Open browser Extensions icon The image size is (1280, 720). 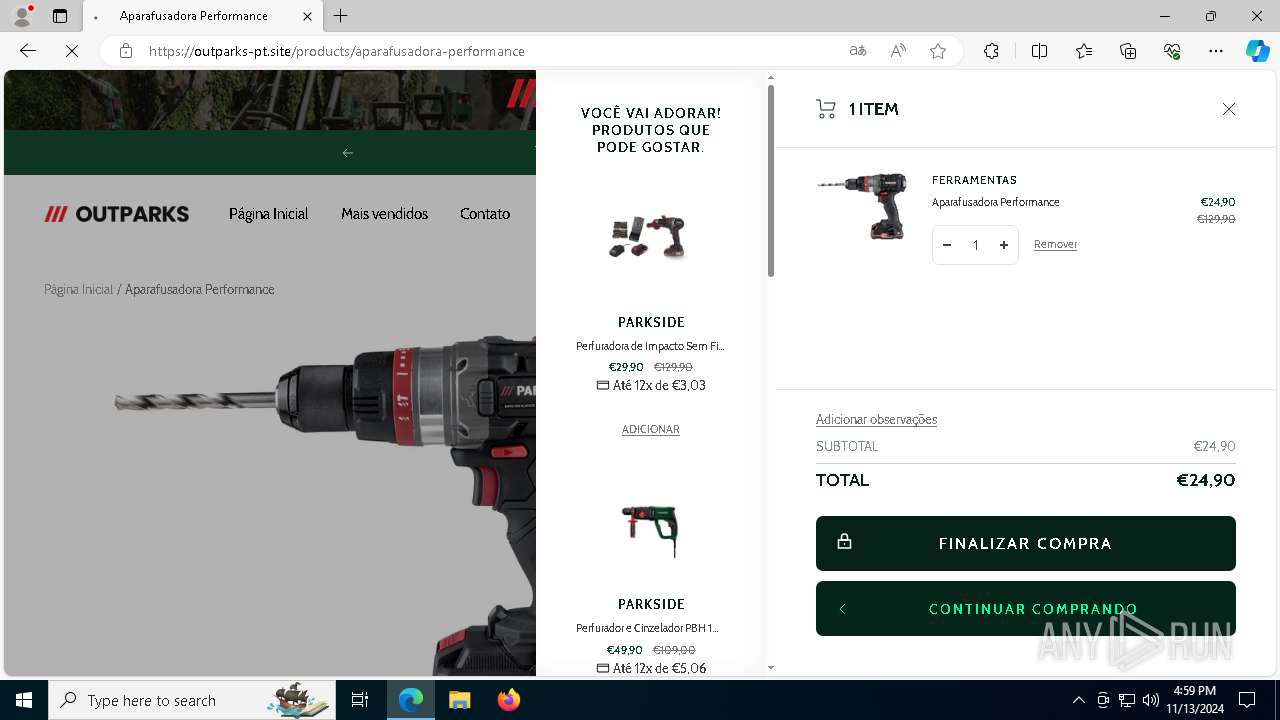[x=991, y=51]
